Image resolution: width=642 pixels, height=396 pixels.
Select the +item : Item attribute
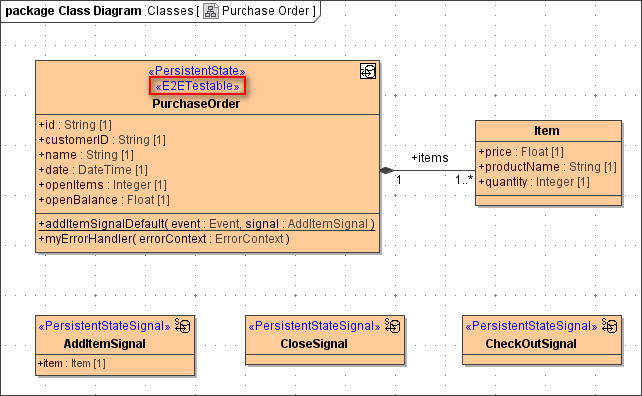pos(72,363)
